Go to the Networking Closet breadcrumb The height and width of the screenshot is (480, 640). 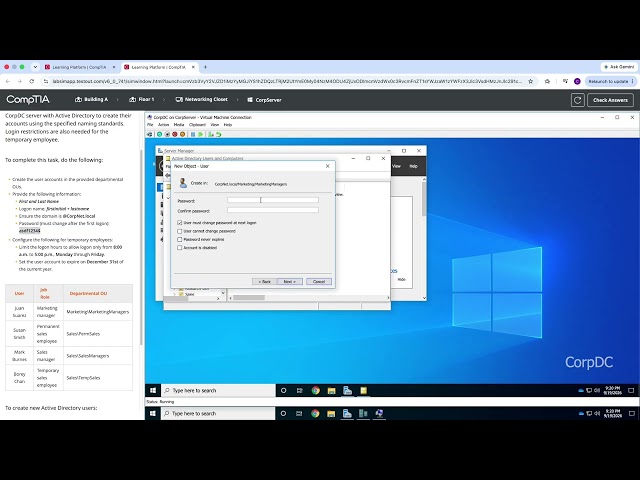201,100
